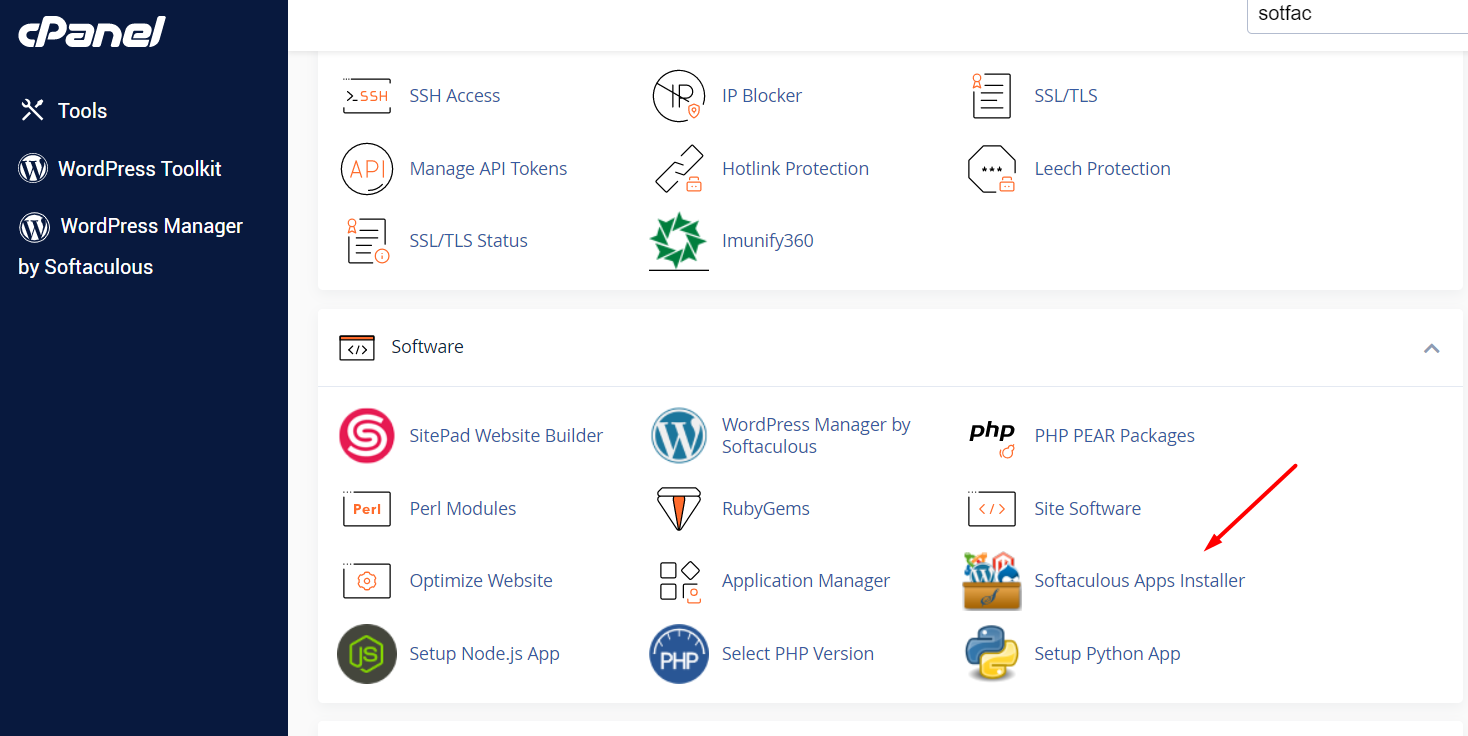Go to the Select PHP Version link

798,654
